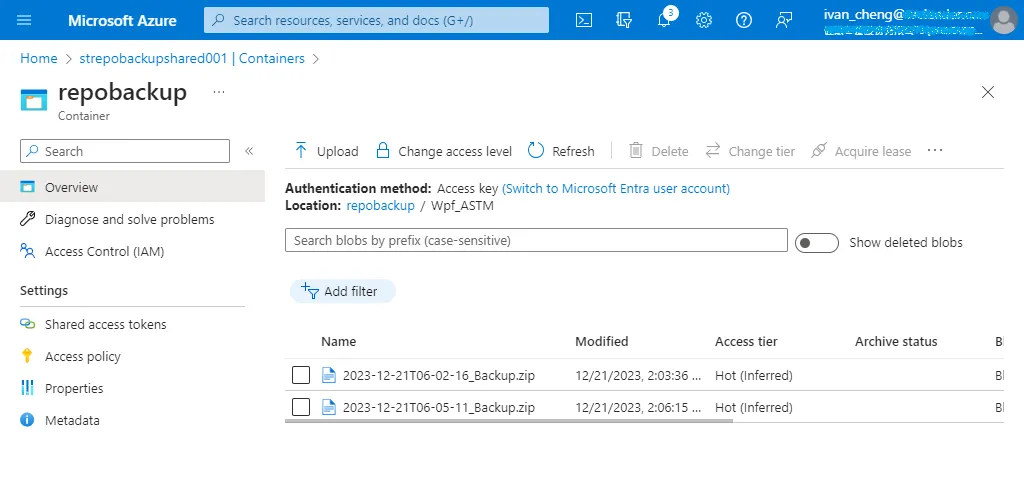Viewport: 1024px width, 500px height.
Task: Open the Notifications bell
Action: click(664, 20)
